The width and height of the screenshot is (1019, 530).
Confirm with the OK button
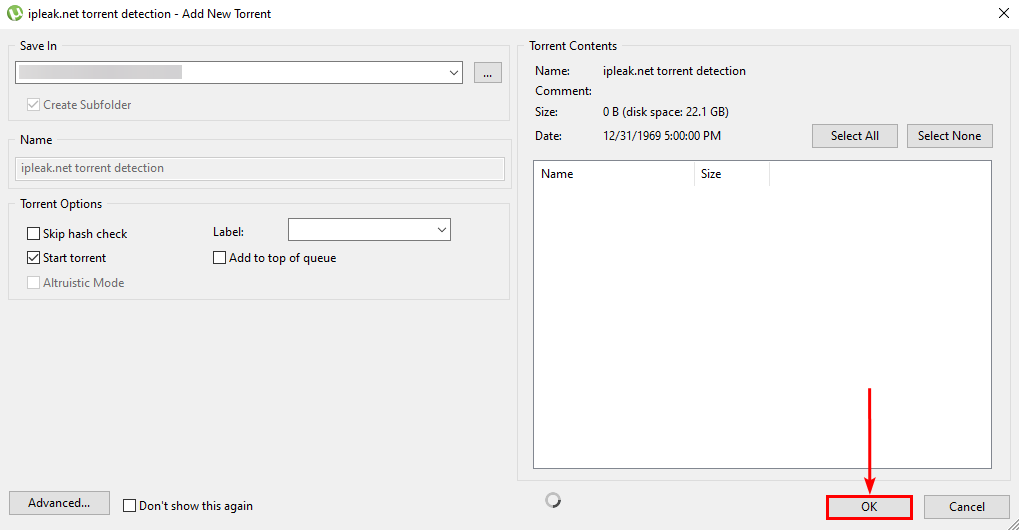869,507
